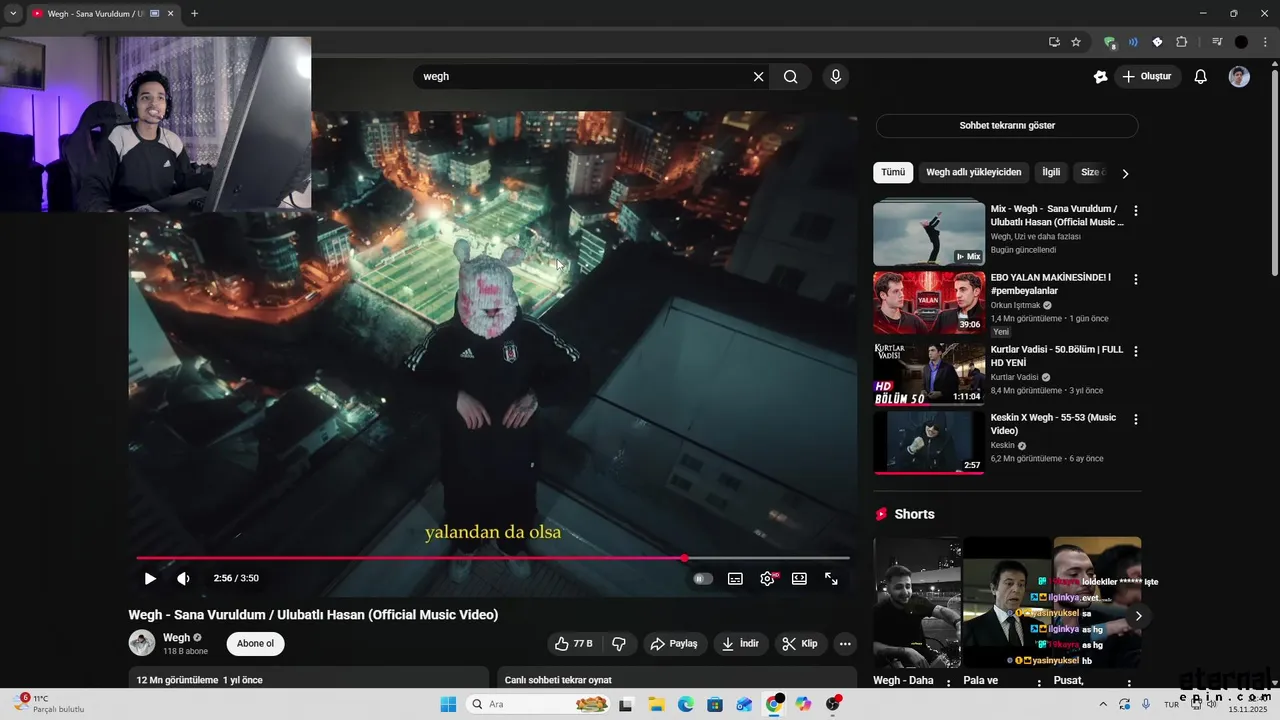Open the media controls icon in toolbar
1280x720 pixels.
click(1217, 42)
